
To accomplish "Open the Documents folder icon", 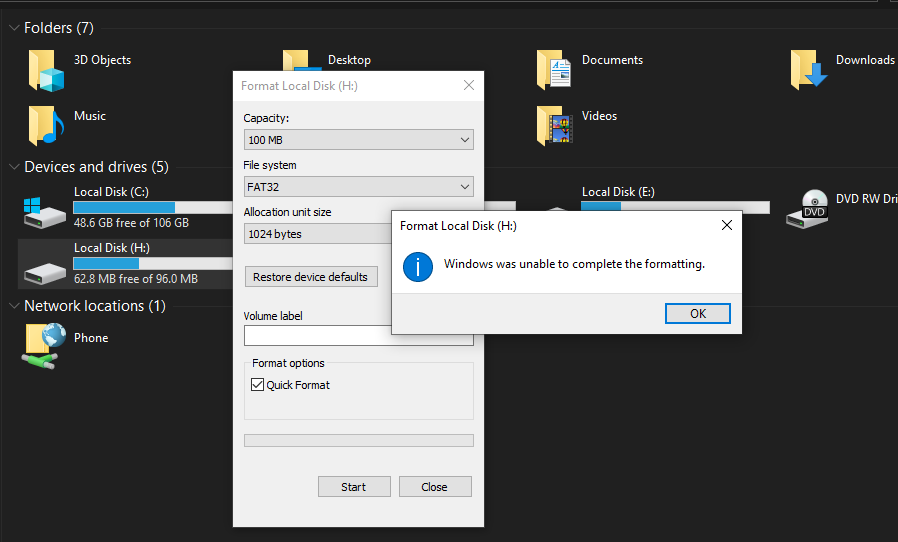I will tap(554, 70).
